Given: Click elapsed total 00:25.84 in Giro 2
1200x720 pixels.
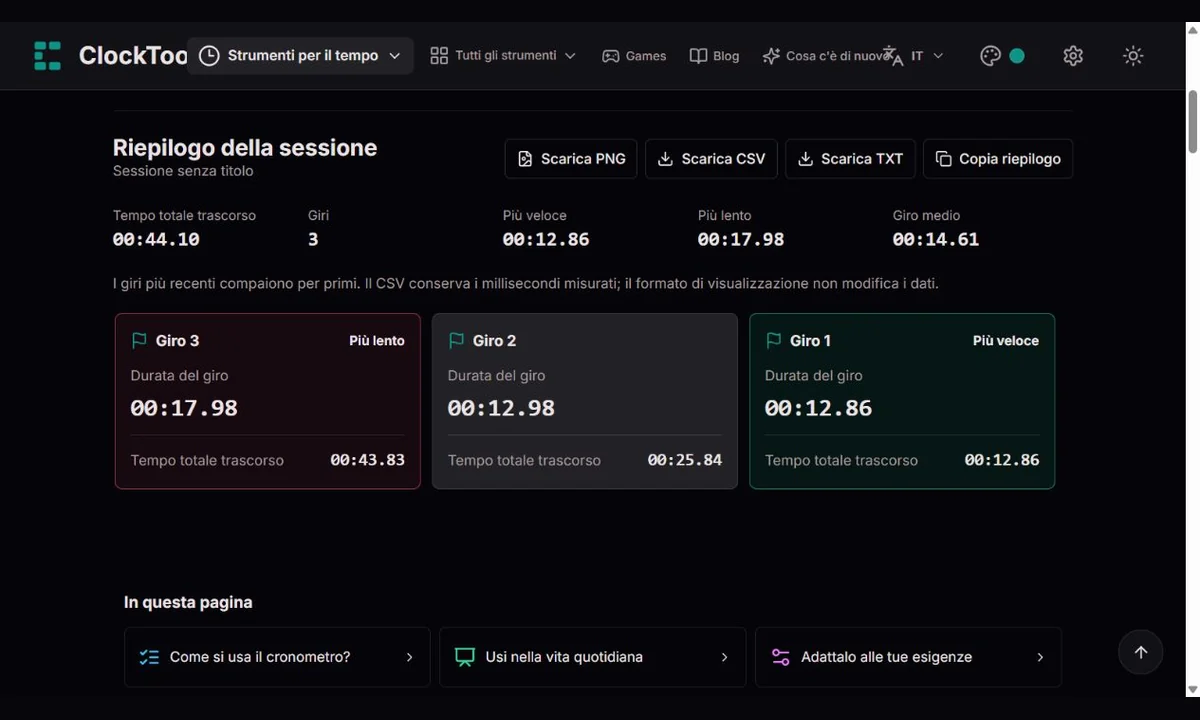Looking at the screenshot, I should click(685, 460).
